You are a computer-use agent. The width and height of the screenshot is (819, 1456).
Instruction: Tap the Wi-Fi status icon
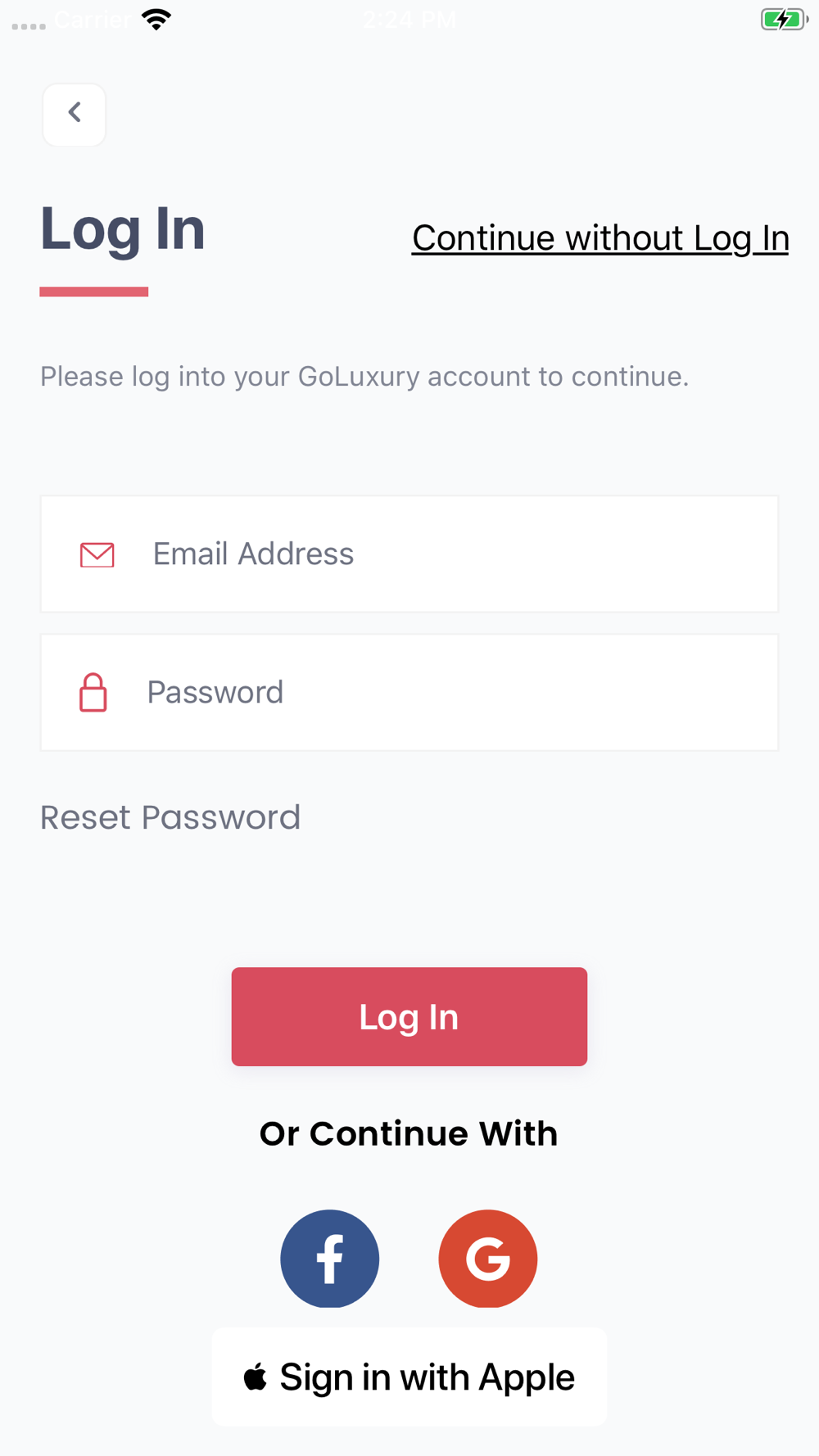coord(156,20)
